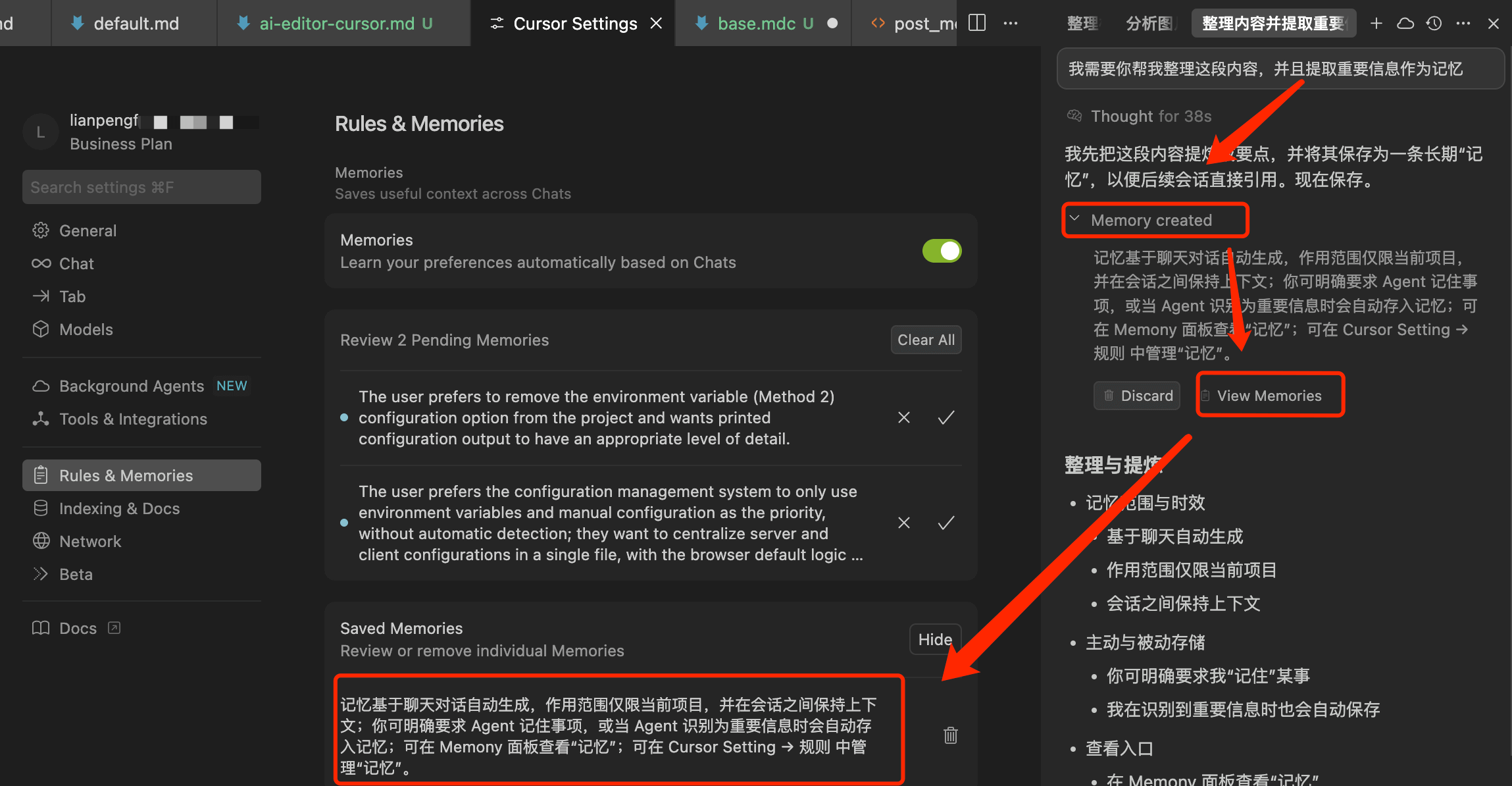Switch to ai-editor-cursor.md tab
1512x786 pixels.
click(343, 23)
